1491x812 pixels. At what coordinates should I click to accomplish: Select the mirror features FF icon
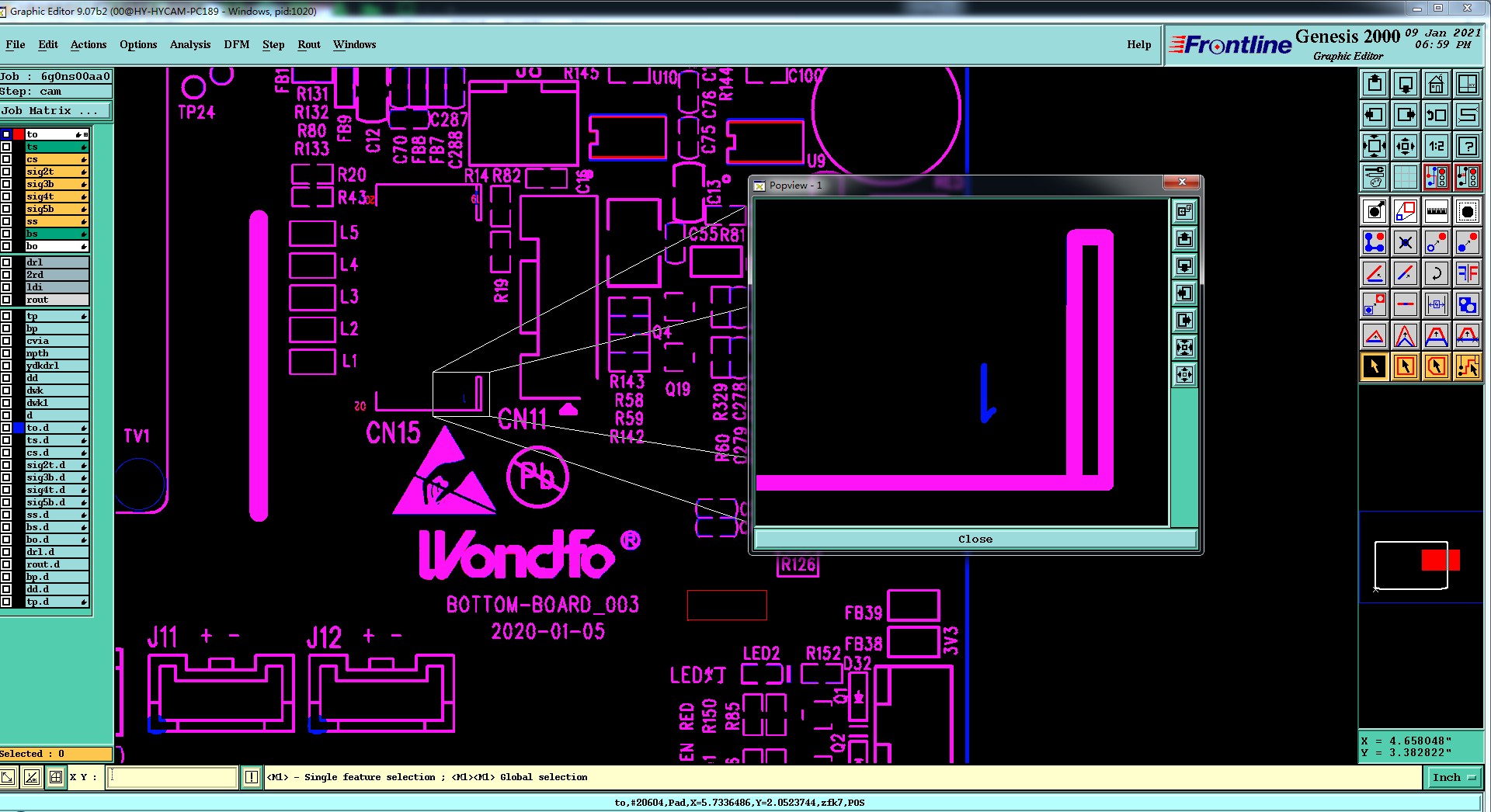tap(1468, 273)
